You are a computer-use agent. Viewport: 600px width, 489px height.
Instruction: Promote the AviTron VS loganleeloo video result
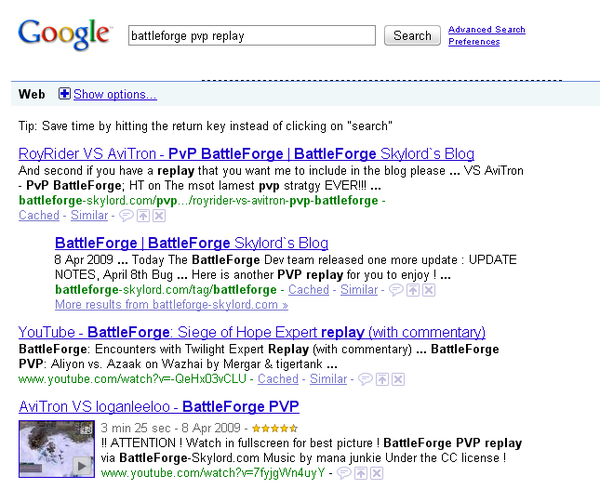(360, 473)
